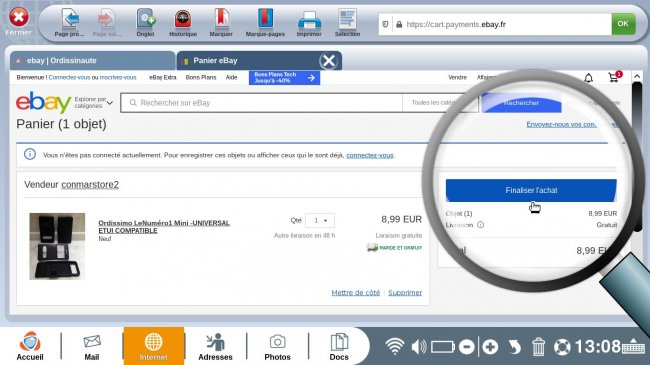Open the shopping cart icon
650x365 pixels.
pos(614,77)
